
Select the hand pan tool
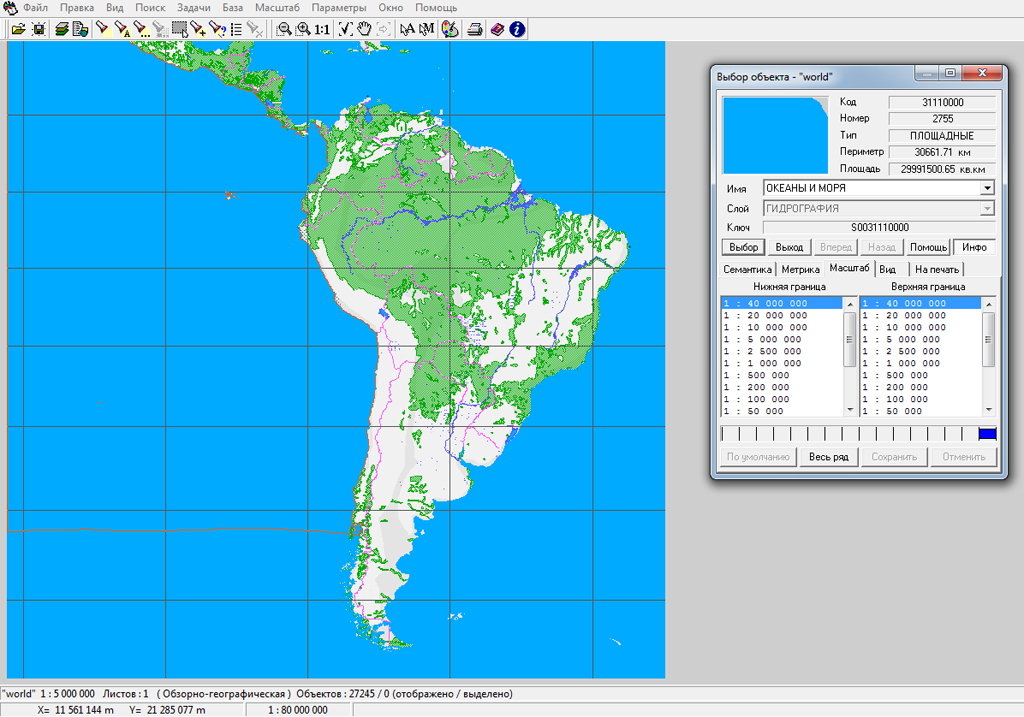point(364,29)
